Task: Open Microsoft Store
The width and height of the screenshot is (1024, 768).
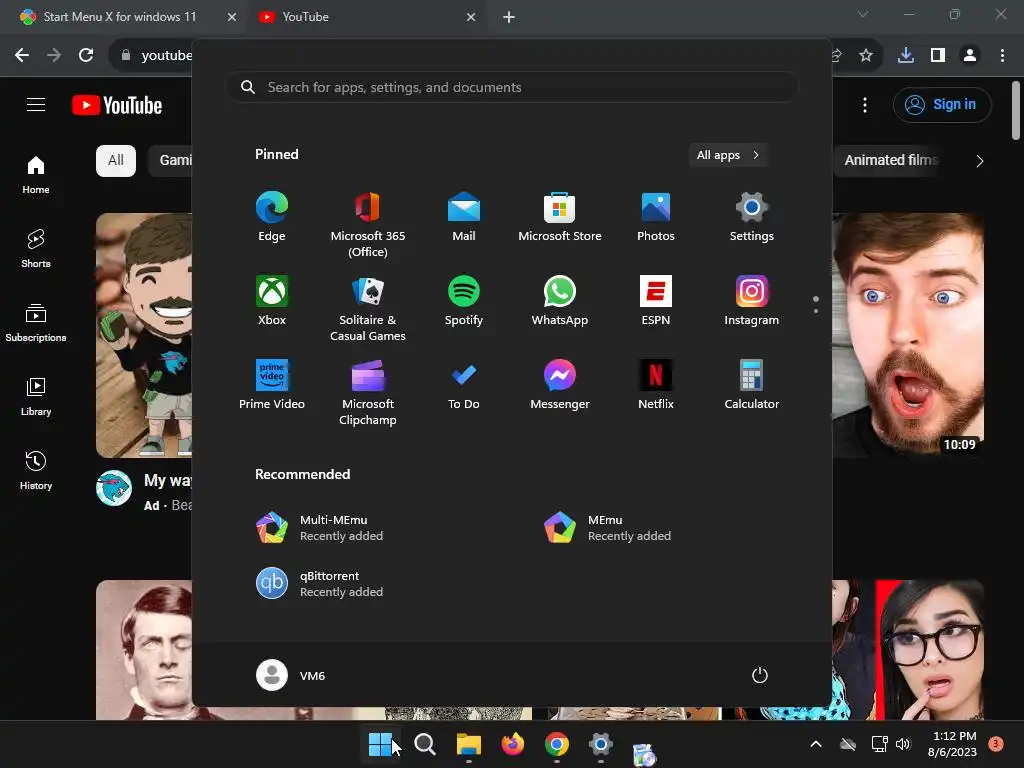Action: click(560, 217)
